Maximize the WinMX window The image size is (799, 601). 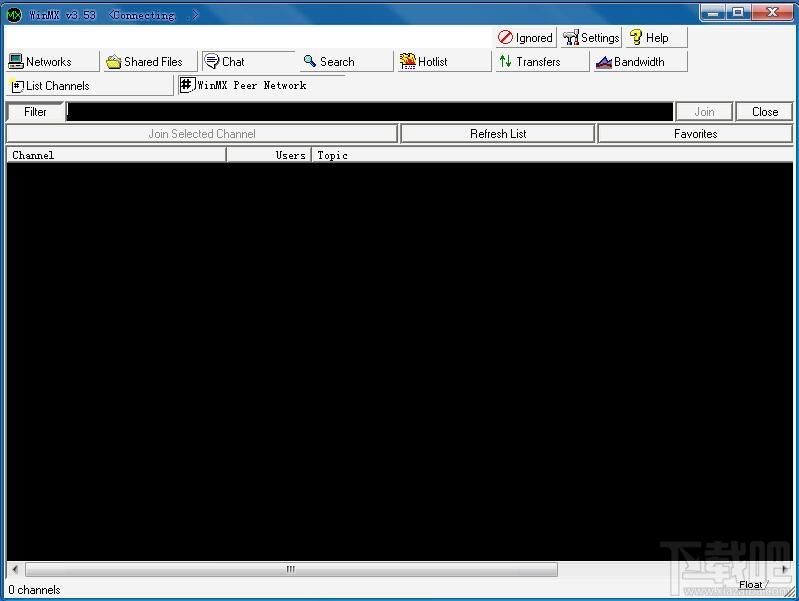point(738,12)
